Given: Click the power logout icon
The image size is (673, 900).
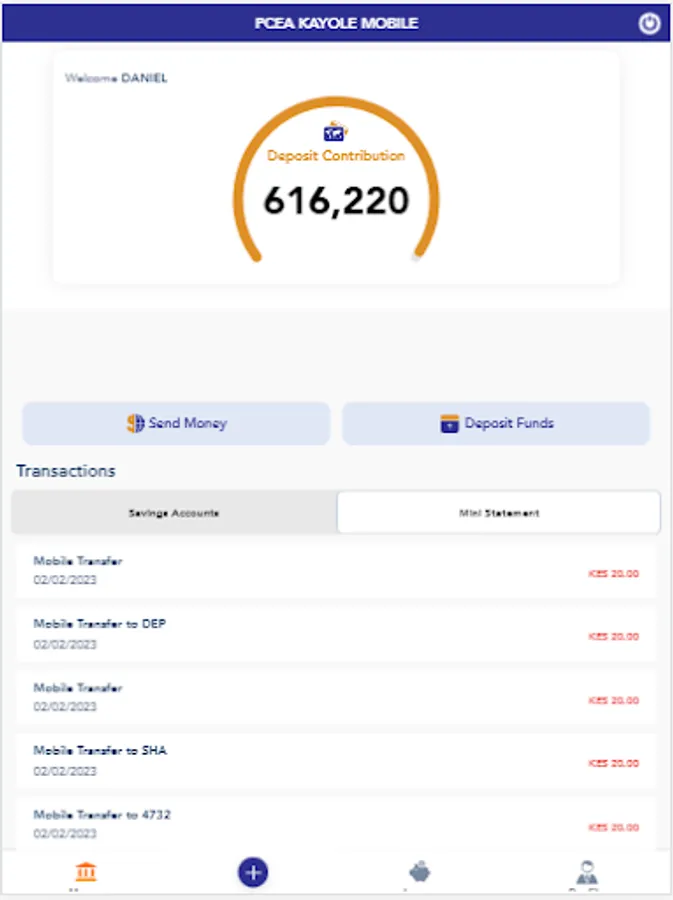Looking at the screenshot, I should click(650, 24).
